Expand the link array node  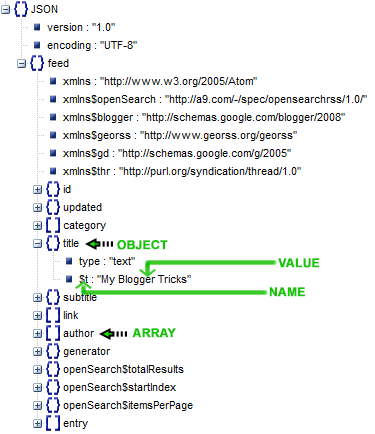click(x=38, y=316)
